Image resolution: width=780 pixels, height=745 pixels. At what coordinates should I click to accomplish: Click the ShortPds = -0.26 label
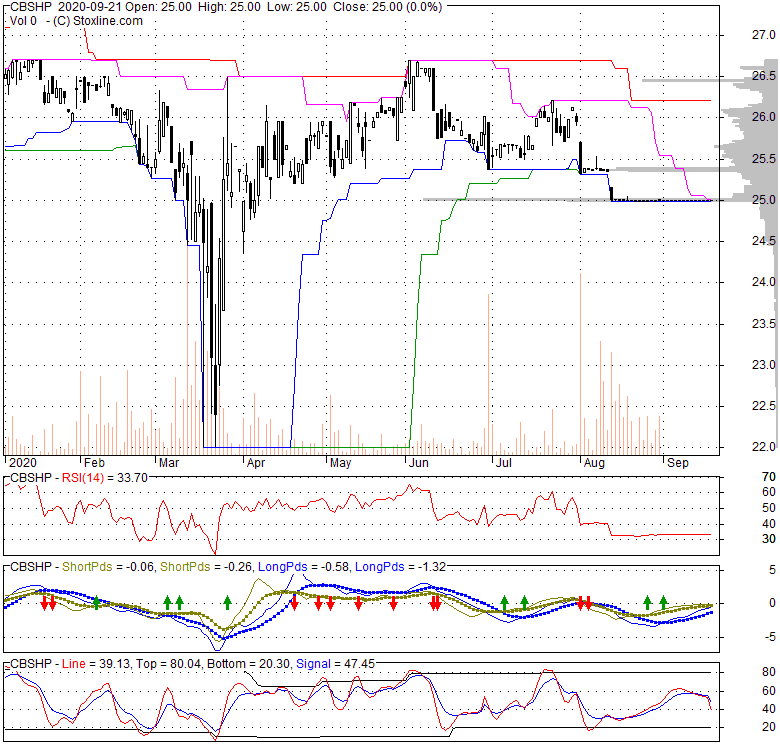click(206, 567)
